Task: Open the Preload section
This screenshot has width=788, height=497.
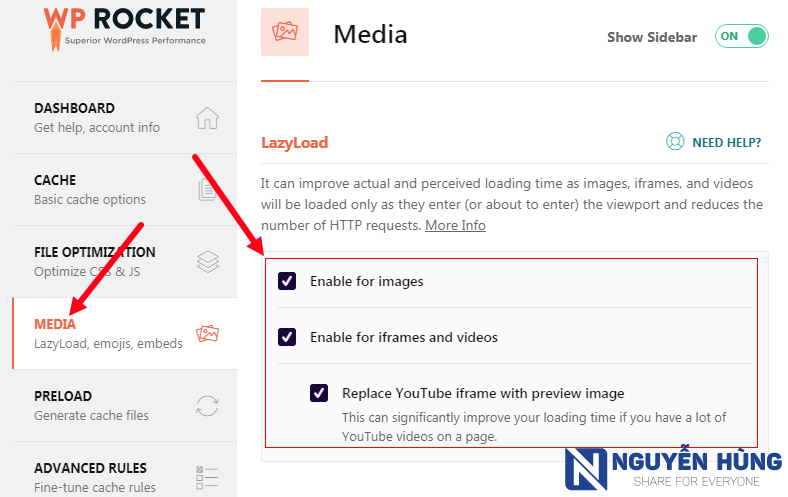Action: click(125, 406)
